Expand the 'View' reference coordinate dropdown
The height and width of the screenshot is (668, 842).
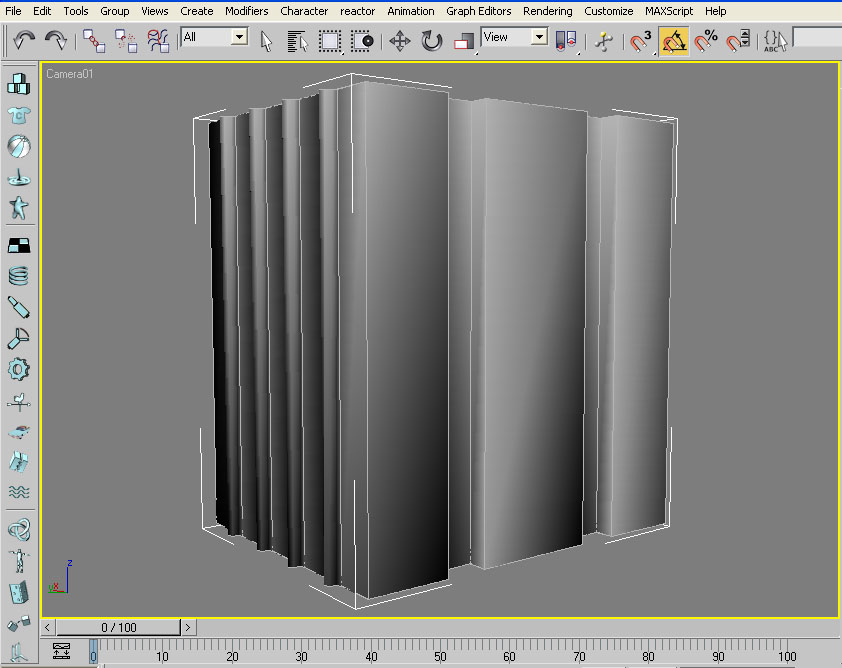(x=539, y=37)
